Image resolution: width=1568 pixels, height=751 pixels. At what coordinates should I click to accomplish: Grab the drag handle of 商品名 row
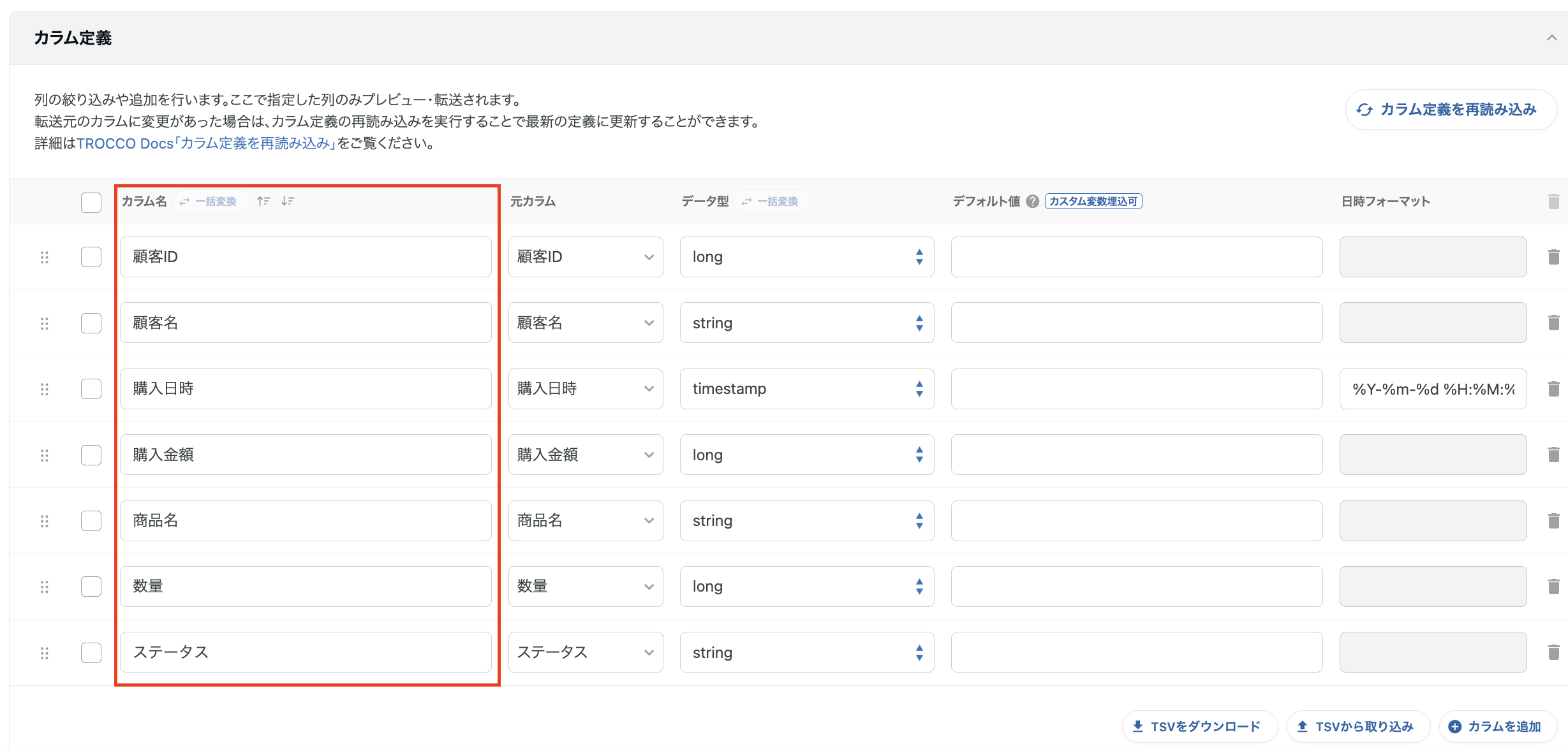(x=45, y=521)
